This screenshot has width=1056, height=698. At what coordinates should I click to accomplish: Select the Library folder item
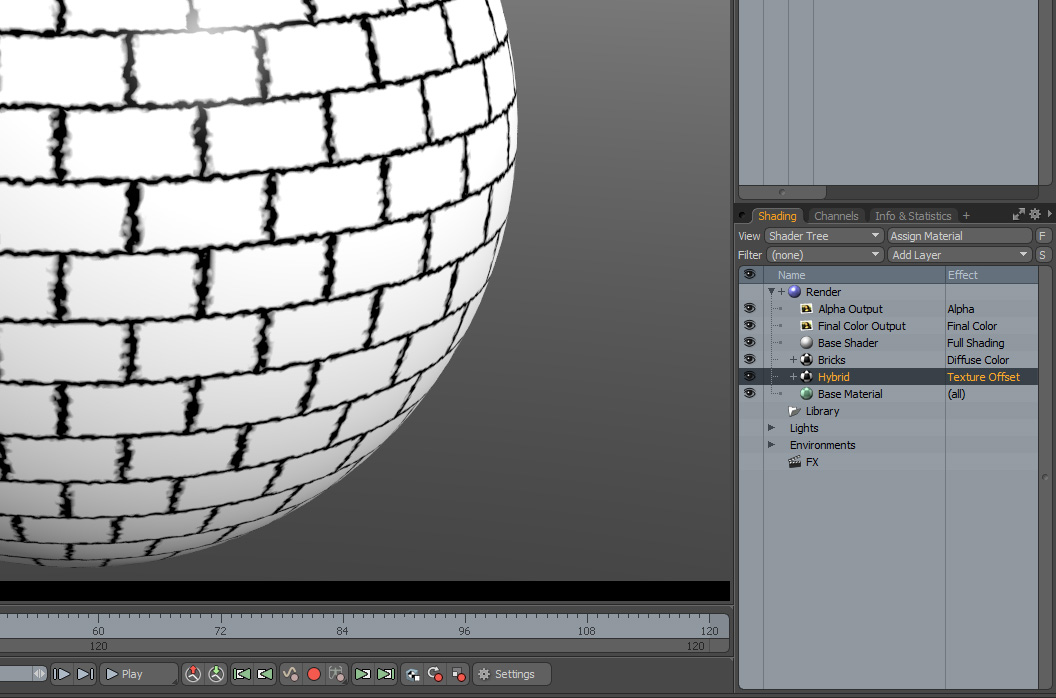814,411
